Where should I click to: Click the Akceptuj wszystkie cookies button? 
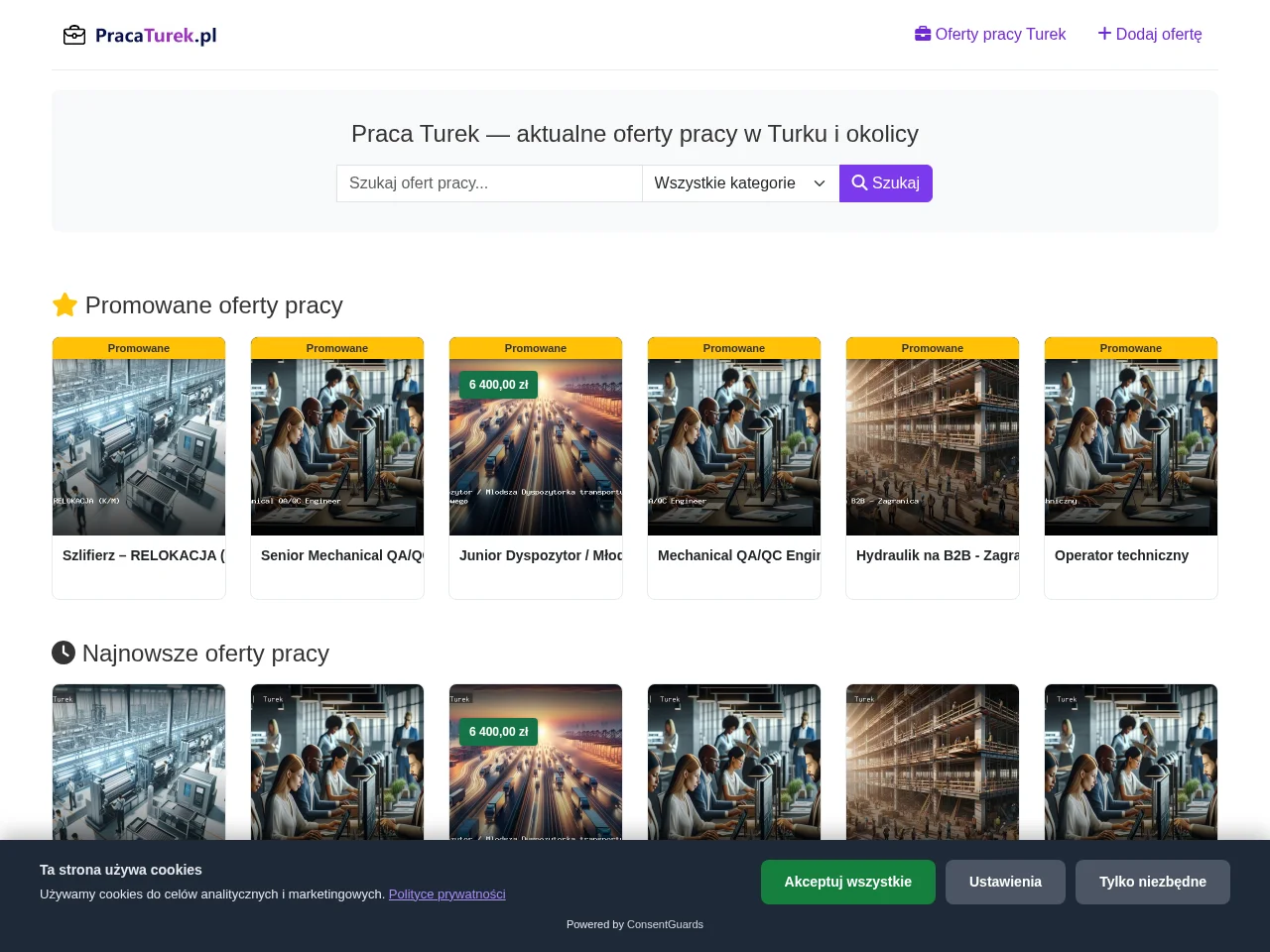(848, 882)
